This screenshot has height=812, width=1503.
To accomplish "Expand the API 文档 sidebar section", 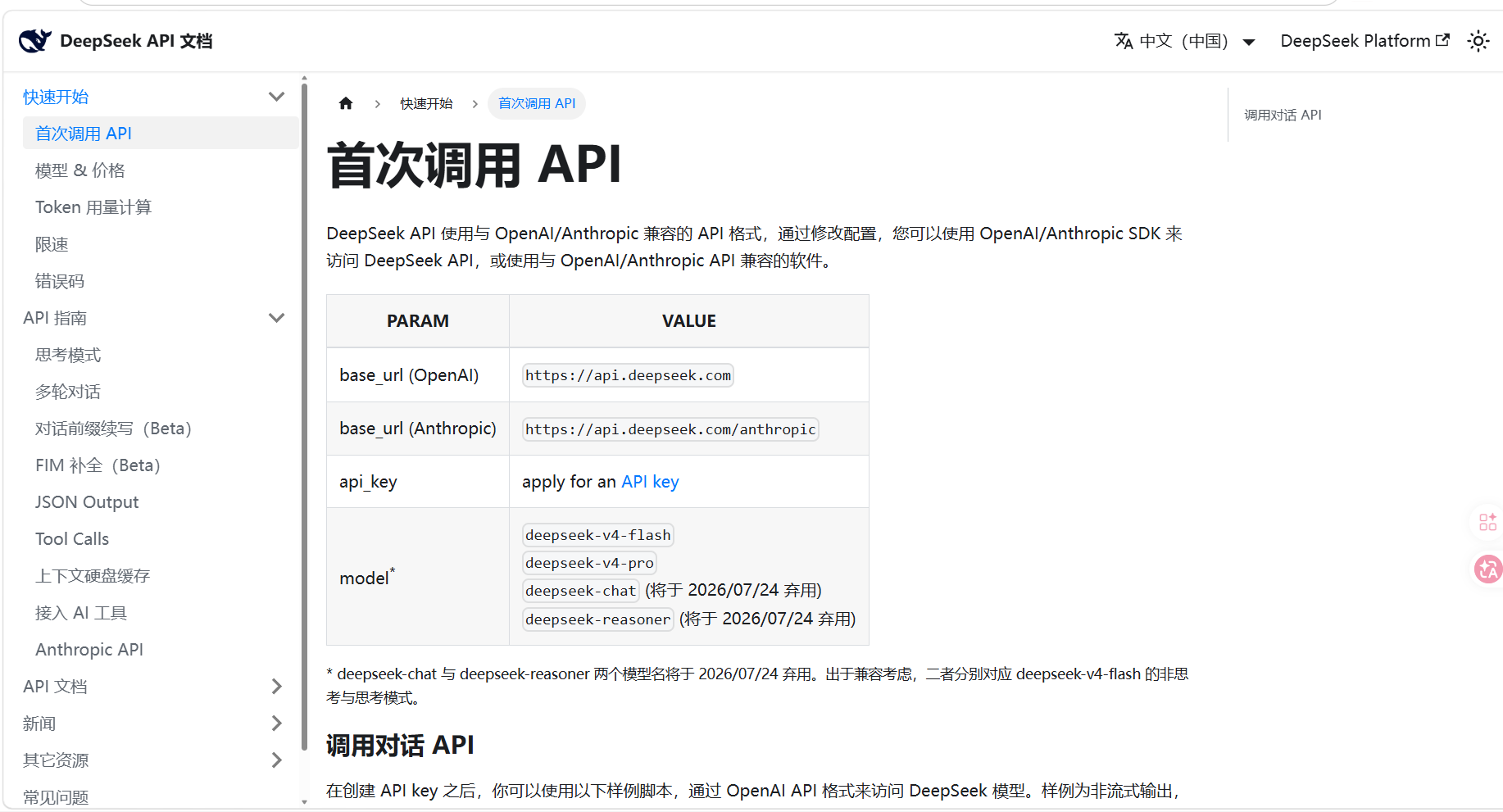I will [x=277, y=687].
